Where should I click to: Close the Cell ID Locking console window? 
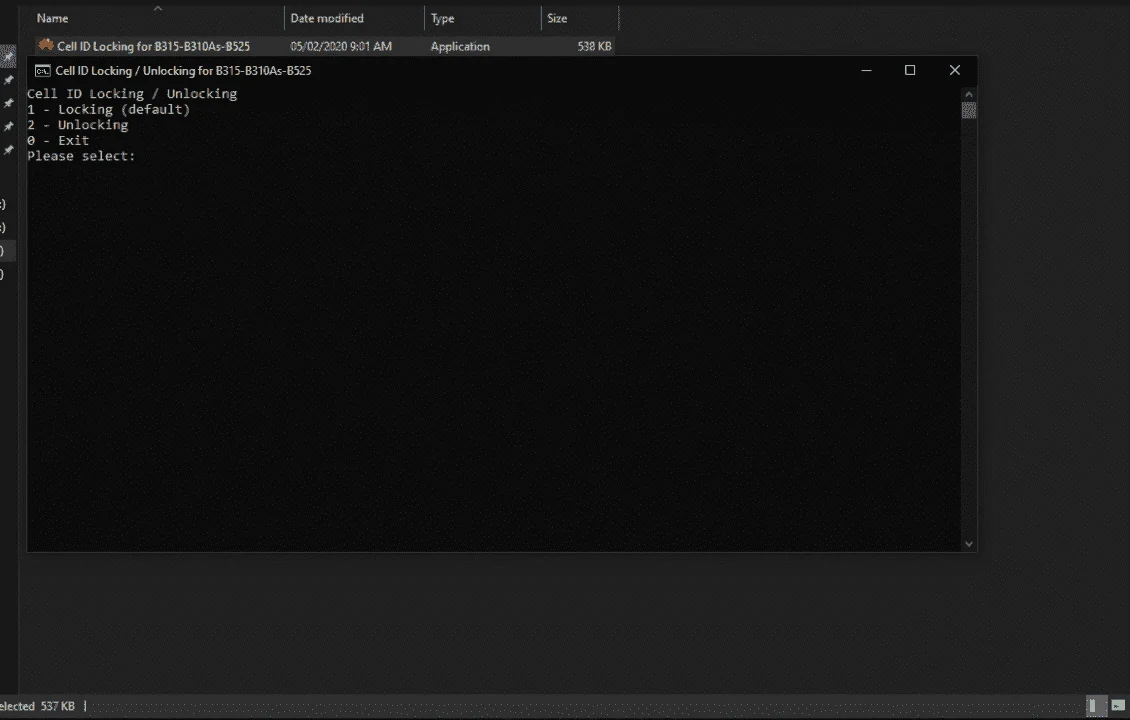(x=955, y=70)
